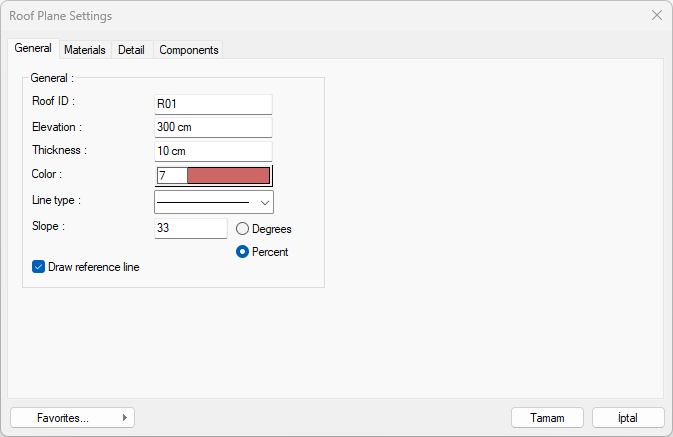Close the Roof Plane Settings dialog
This screenshot has width=673, height=437.
(x=656, y=16)
